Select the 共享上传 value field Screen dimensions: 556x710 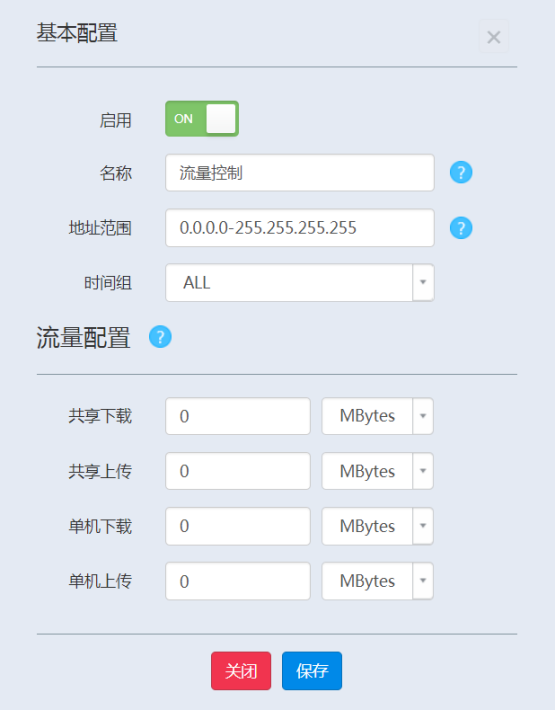[x=238, y=471]
